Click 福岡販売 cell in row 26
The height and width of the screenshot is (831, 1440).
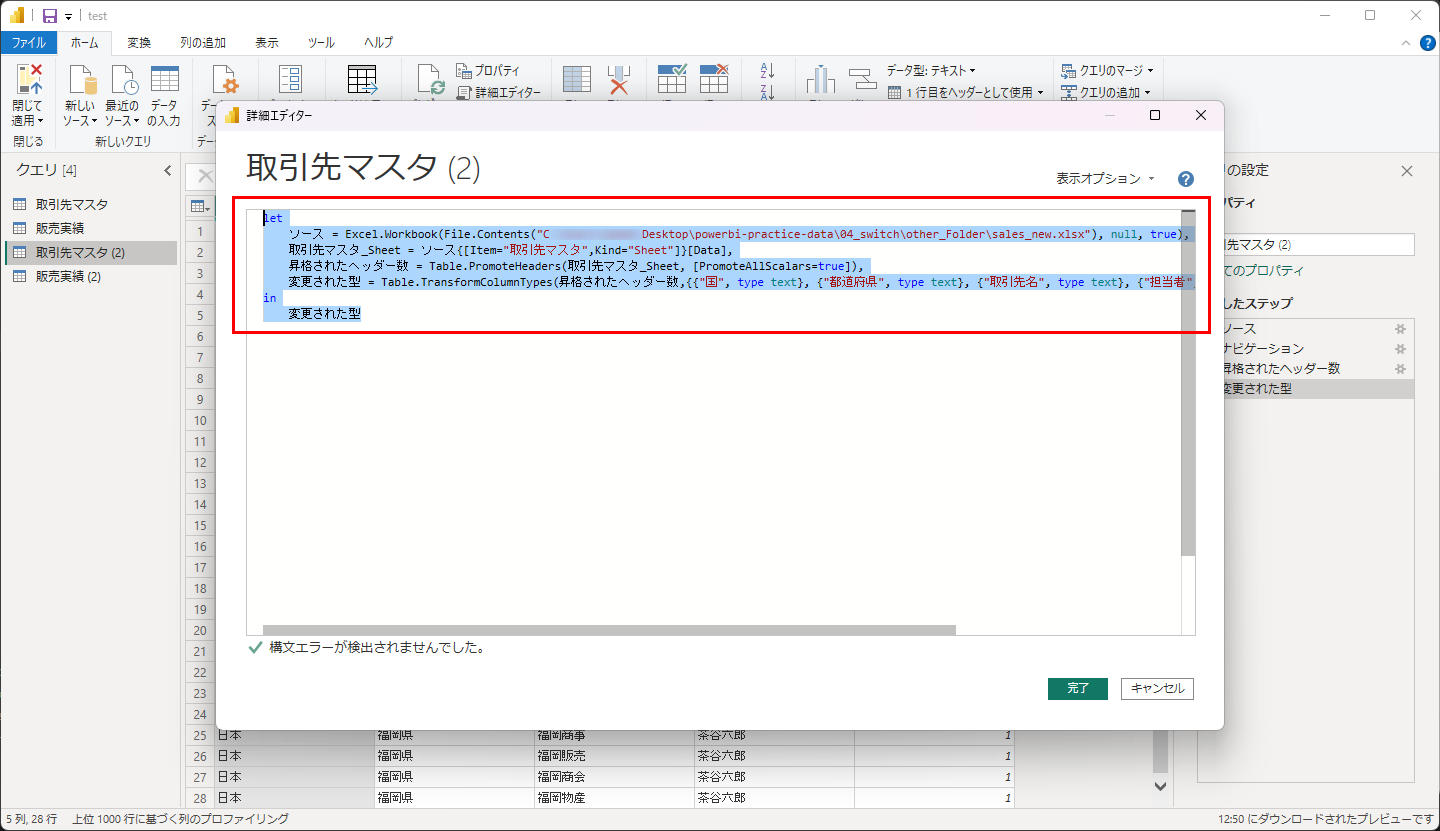coord(614,756)
